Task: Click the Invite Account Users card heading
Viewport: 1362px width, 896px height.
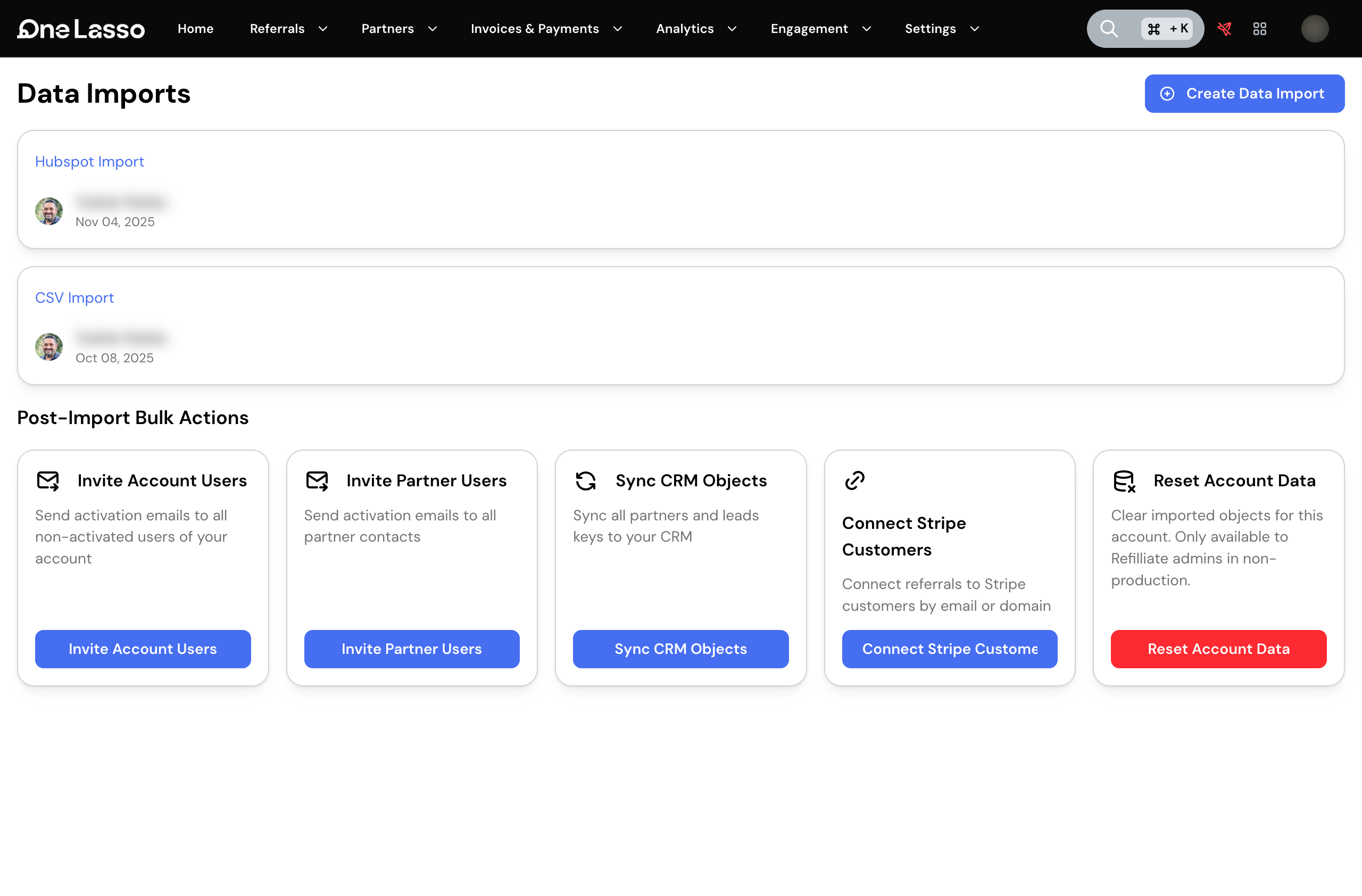Action: [x=162, y=480]
